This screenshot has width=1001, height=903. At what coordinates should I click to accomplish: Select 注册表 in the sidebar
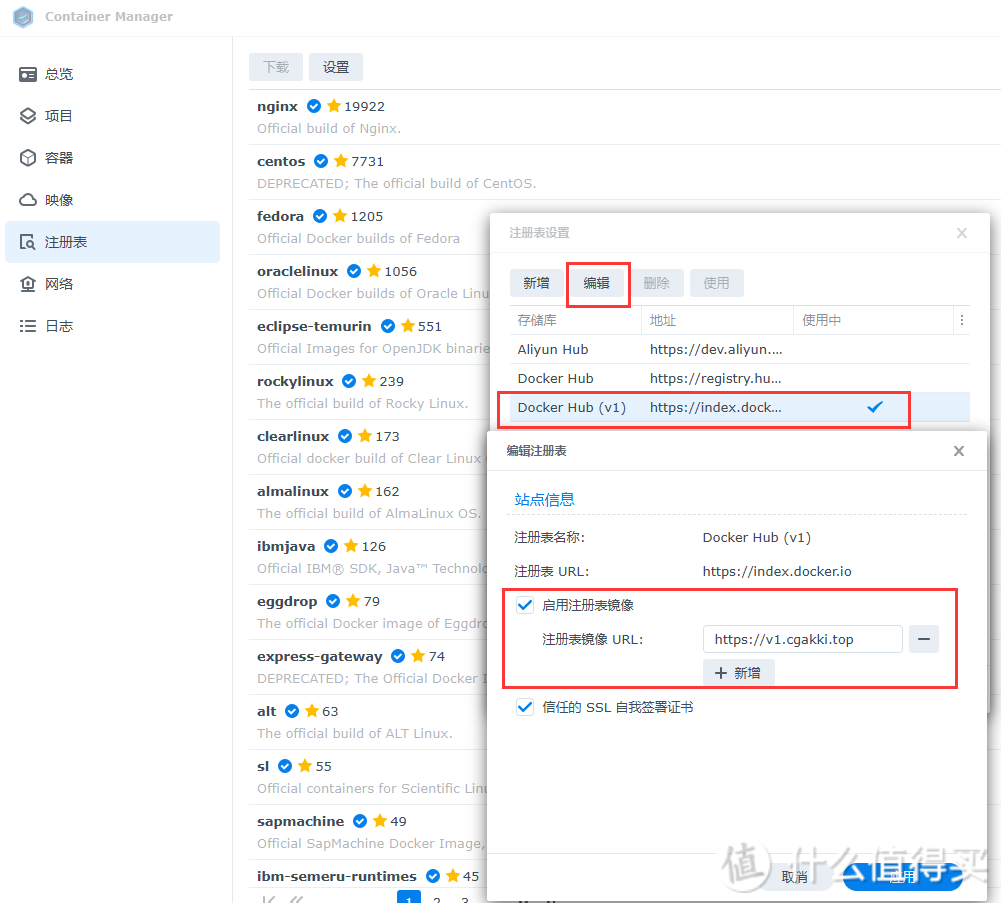65,242
